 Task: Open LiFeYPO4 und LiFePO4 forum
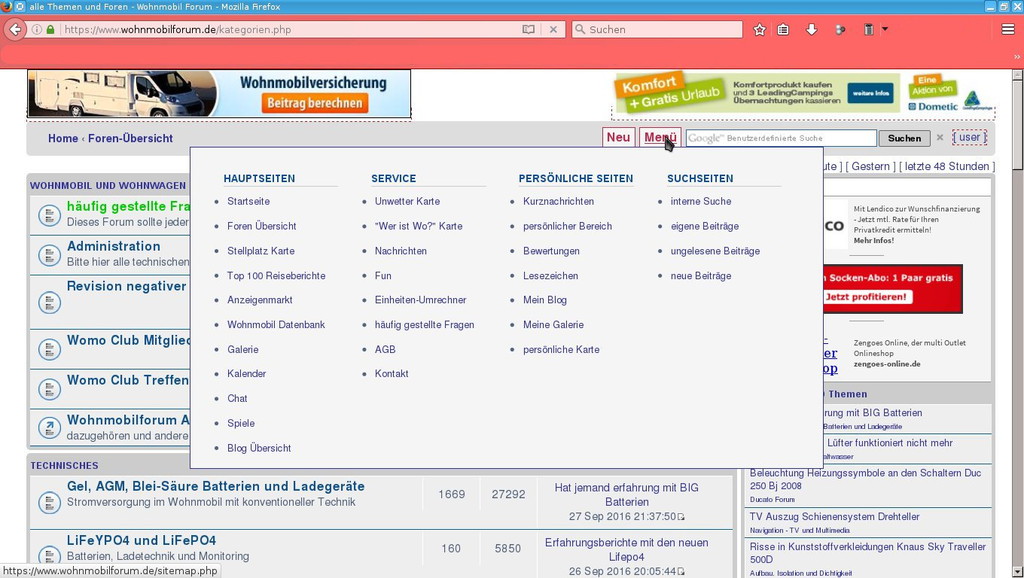(x=141, y=541)
